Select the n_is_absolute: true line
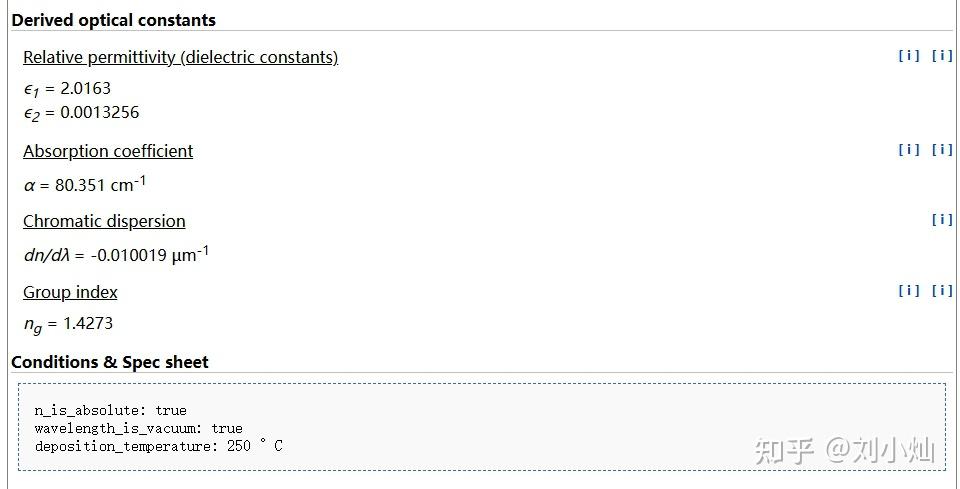 111,411
